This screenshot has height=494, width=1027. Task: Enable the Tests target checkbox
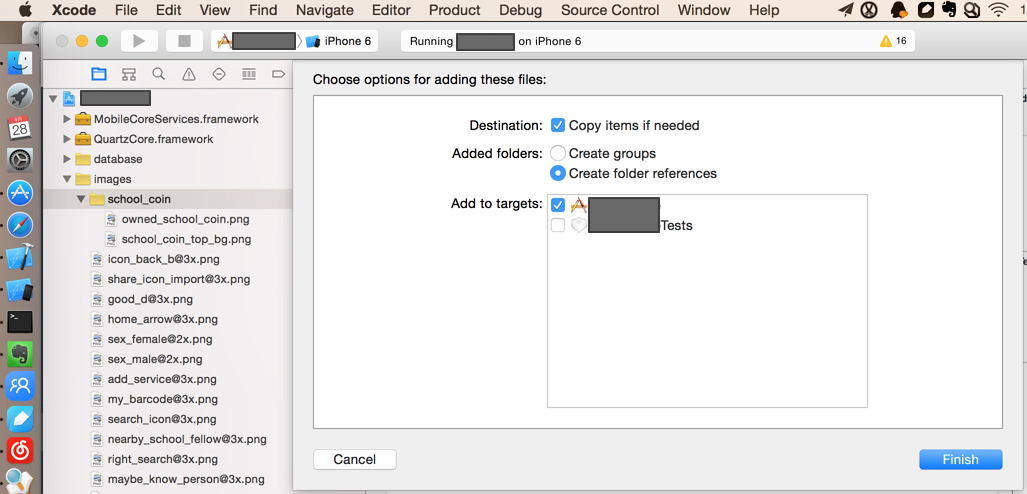558,225
